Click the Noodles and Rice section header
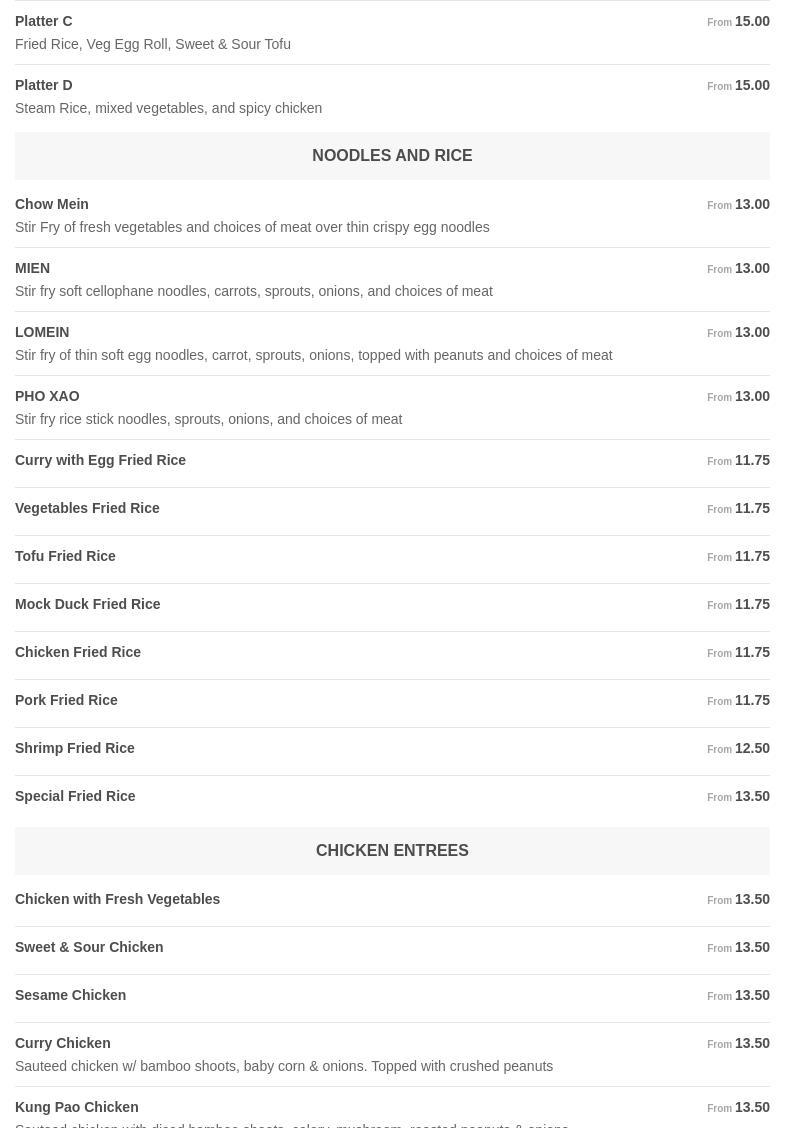This screenshot has height=1128, width=785. click(392, 156)
